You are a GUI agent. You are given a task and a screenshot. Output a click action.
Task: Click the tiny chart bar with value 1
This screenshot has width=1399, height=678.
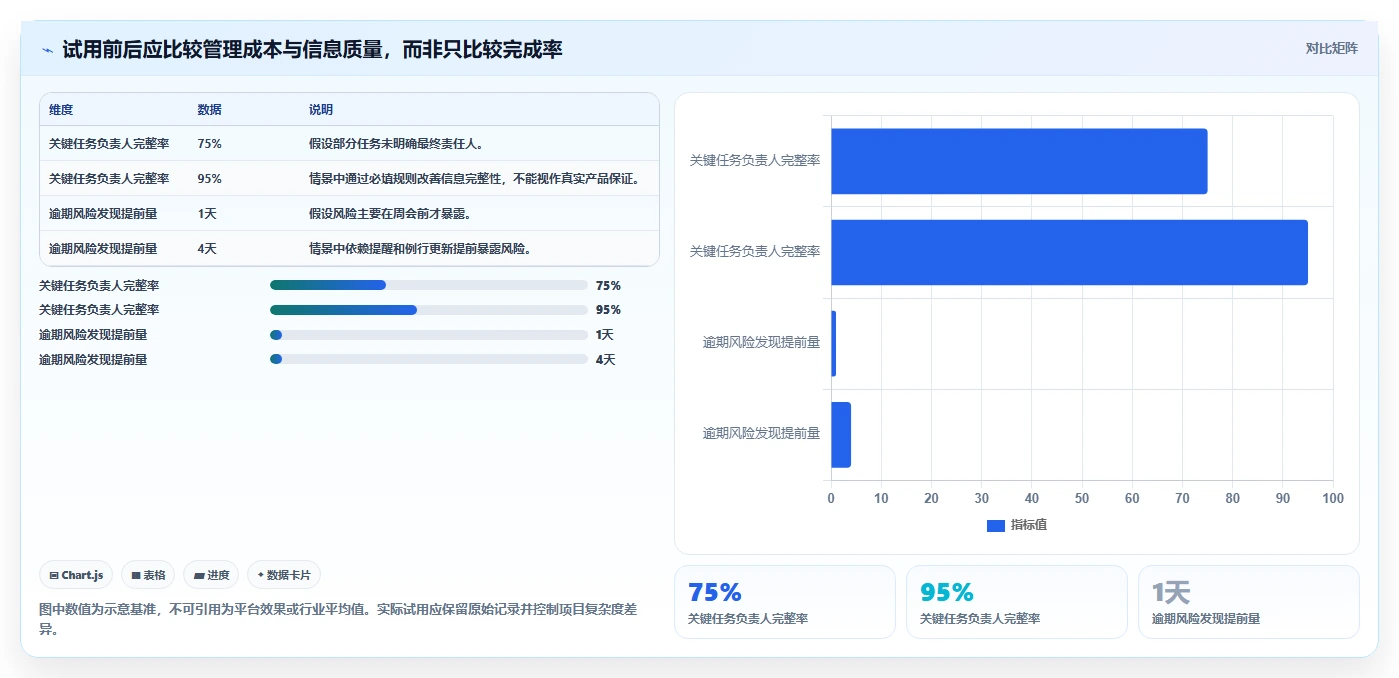pyautogui.click(x=834, y=343)
